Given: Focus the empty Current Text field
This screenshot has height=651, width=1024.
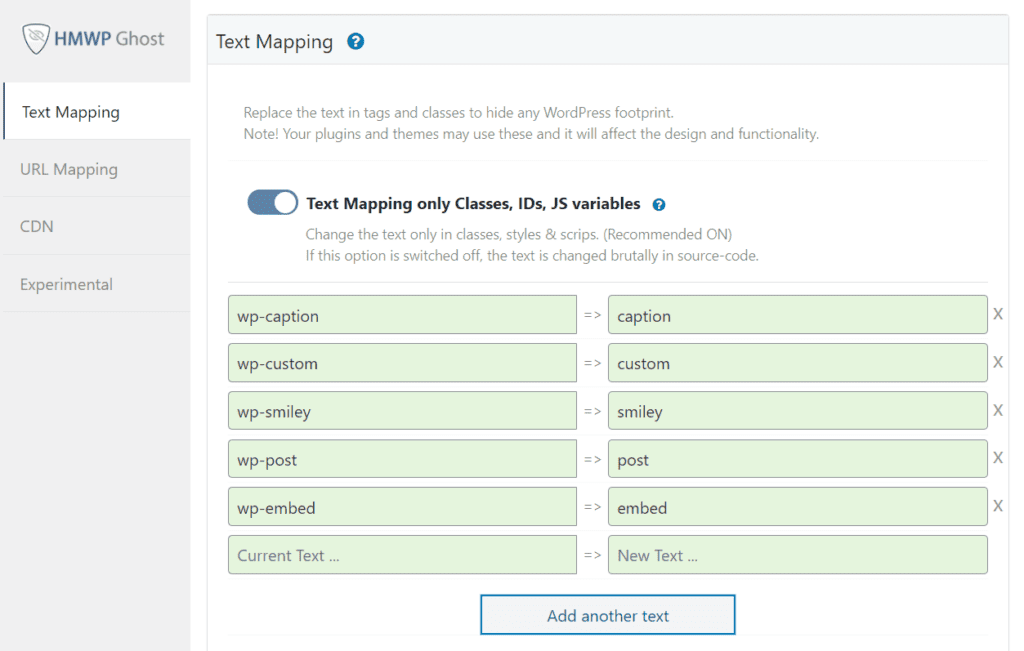Looking at the screenshot, I should [x=402, y=555].
